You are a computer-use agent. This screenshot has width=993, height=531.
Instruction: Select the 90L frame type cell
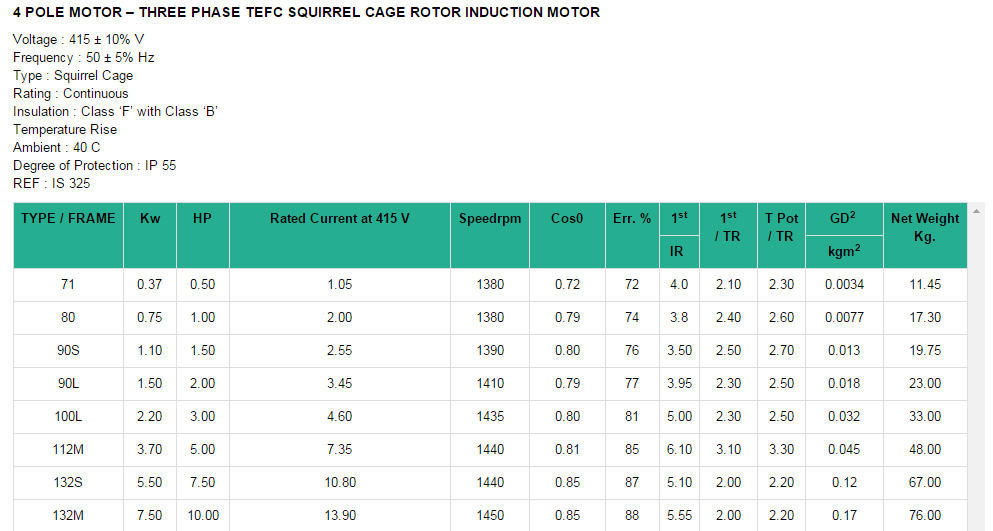click(x=68, y=384)
